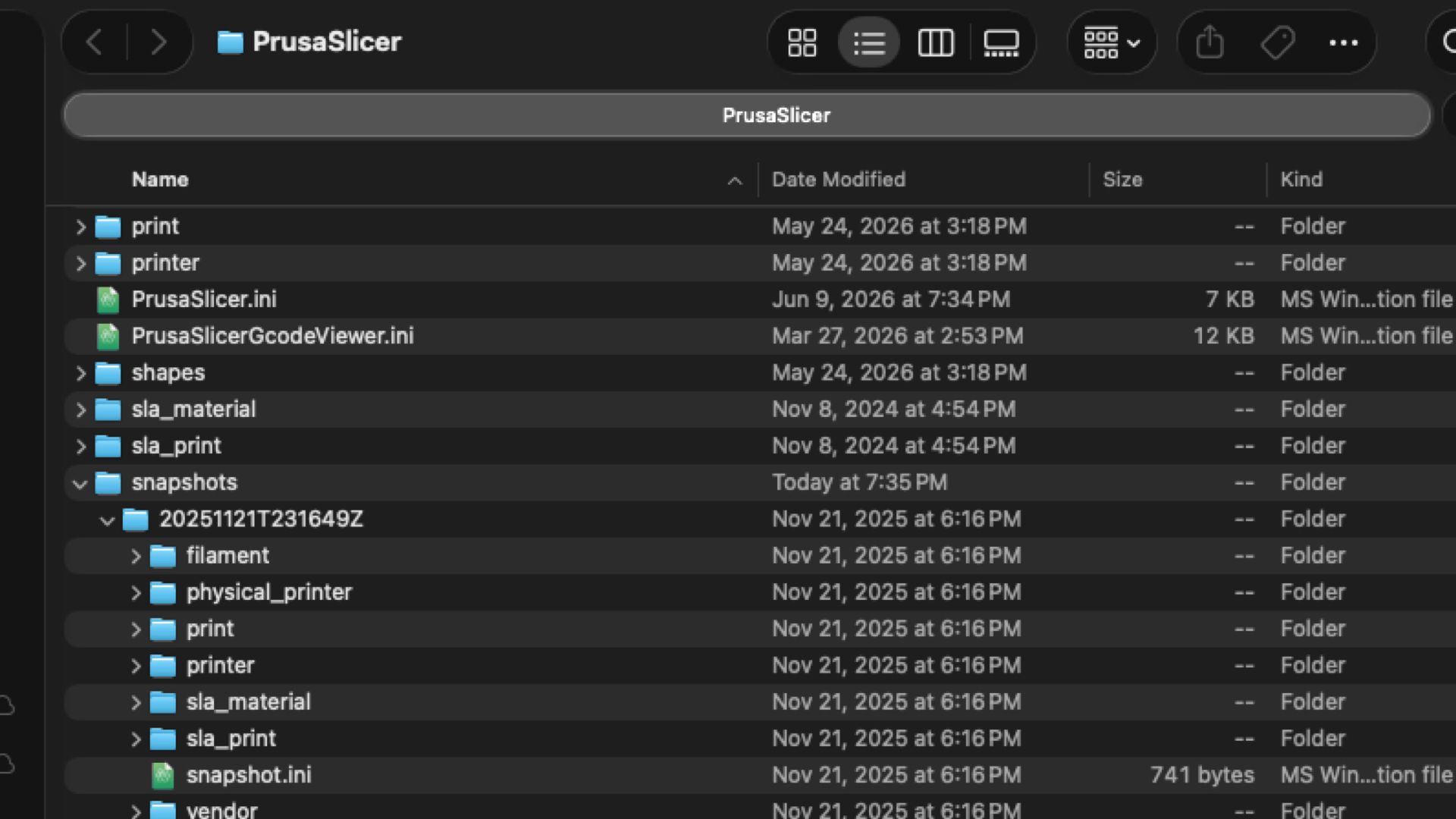Expand the sla_material folder inside the snapshot

136,702
